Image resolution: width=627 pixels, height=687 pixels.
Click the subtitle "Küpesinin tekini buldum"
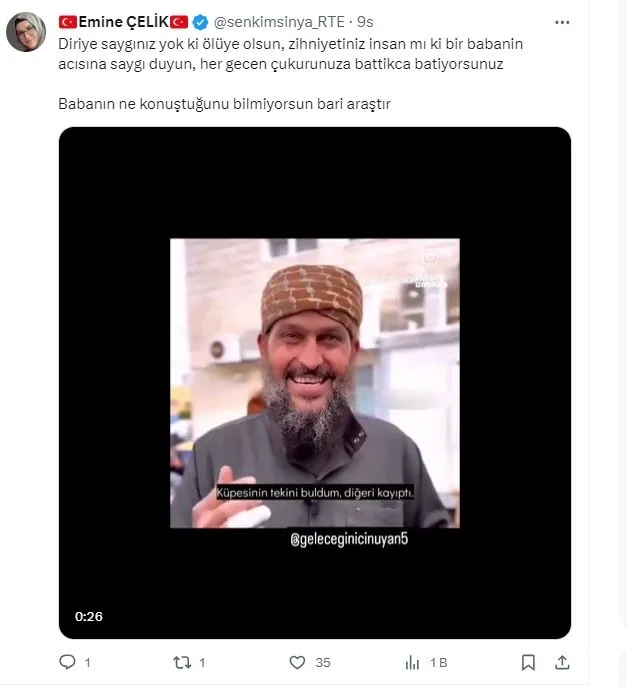pos(315,494)
